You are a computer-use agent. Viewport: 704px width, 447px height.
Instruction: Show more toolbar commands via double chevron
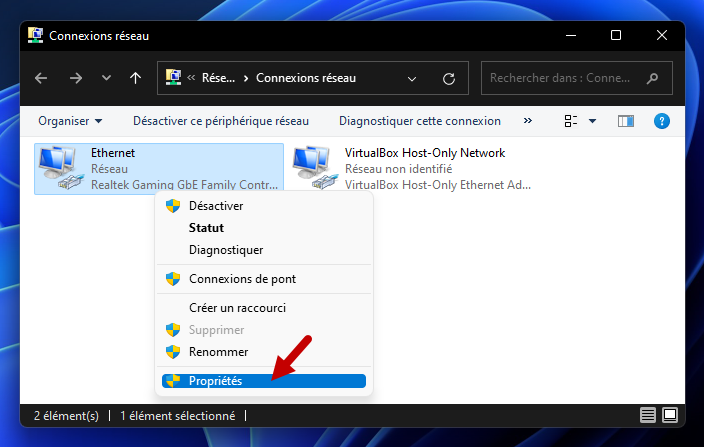tap(528, 120)
